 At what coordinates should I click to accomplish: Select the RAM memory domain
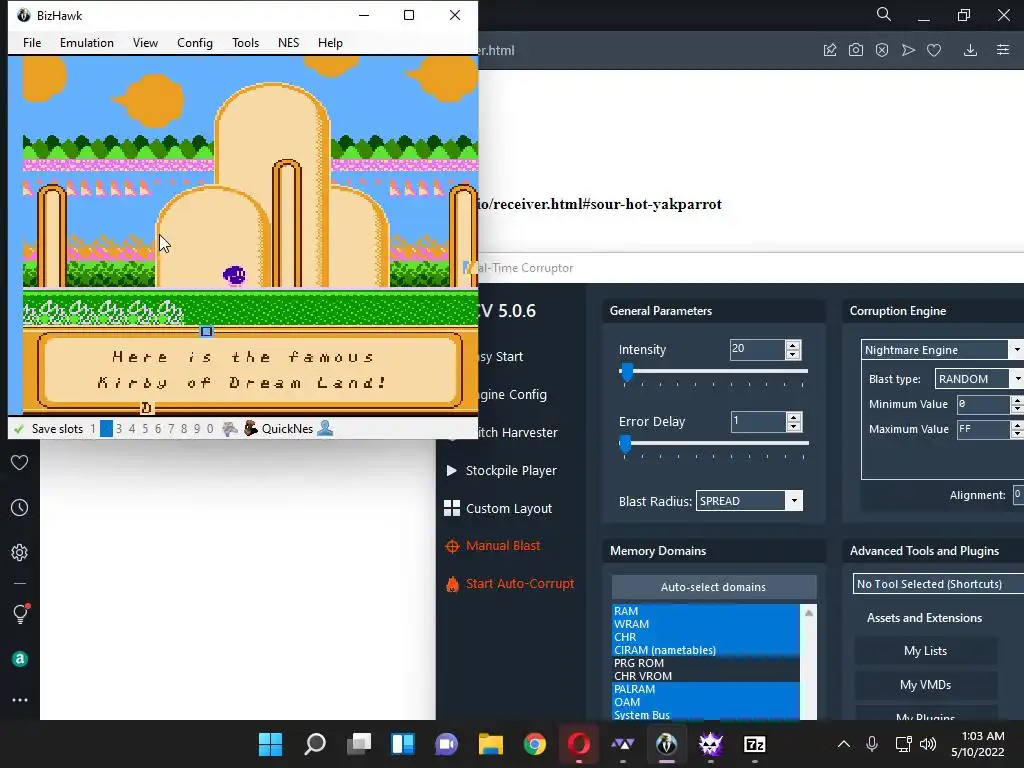point(705,611)
